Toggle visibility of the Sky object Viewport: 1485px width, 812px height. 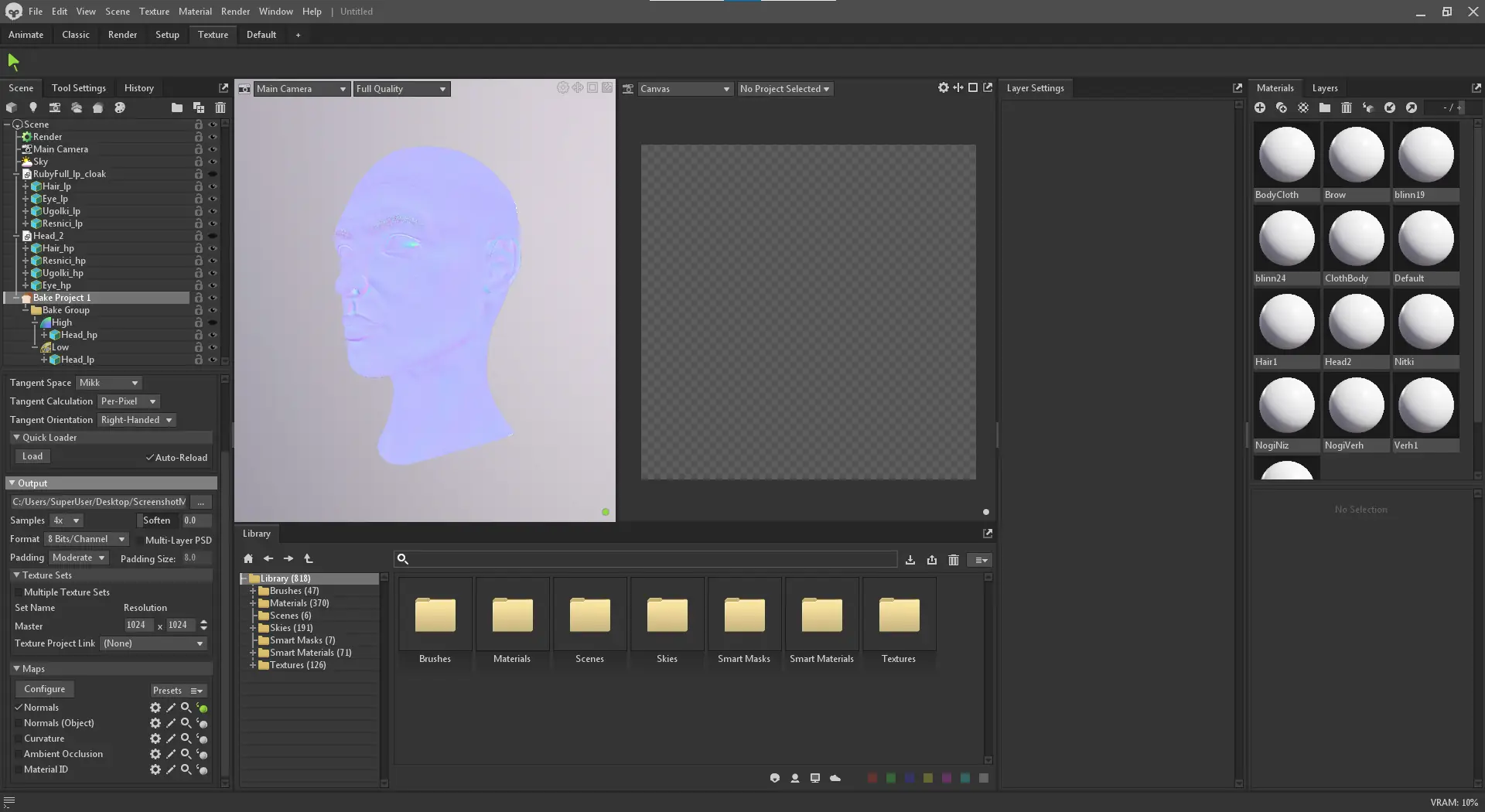click(213, 162)
